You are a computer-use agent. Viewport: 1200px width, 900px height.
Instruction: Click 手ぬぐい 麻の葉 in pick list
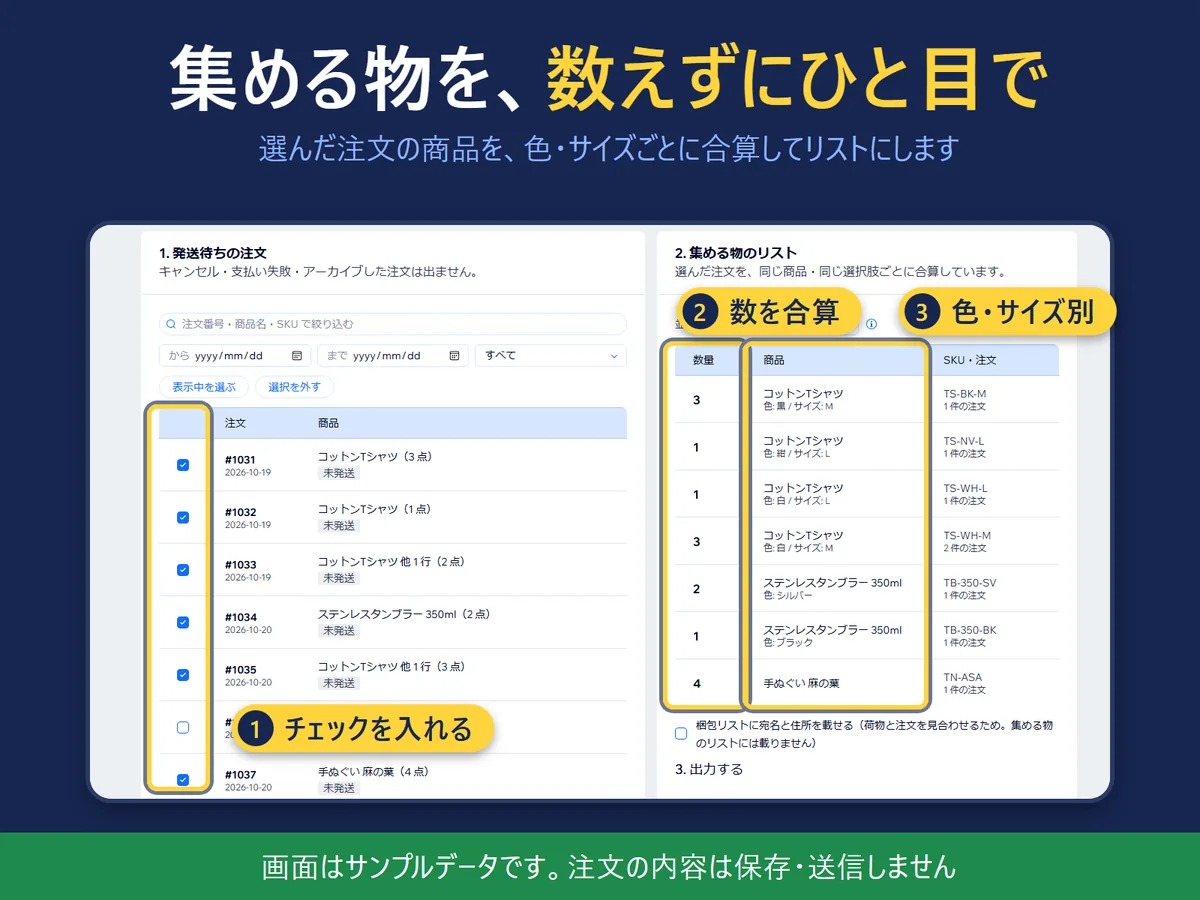coord(801,683)
